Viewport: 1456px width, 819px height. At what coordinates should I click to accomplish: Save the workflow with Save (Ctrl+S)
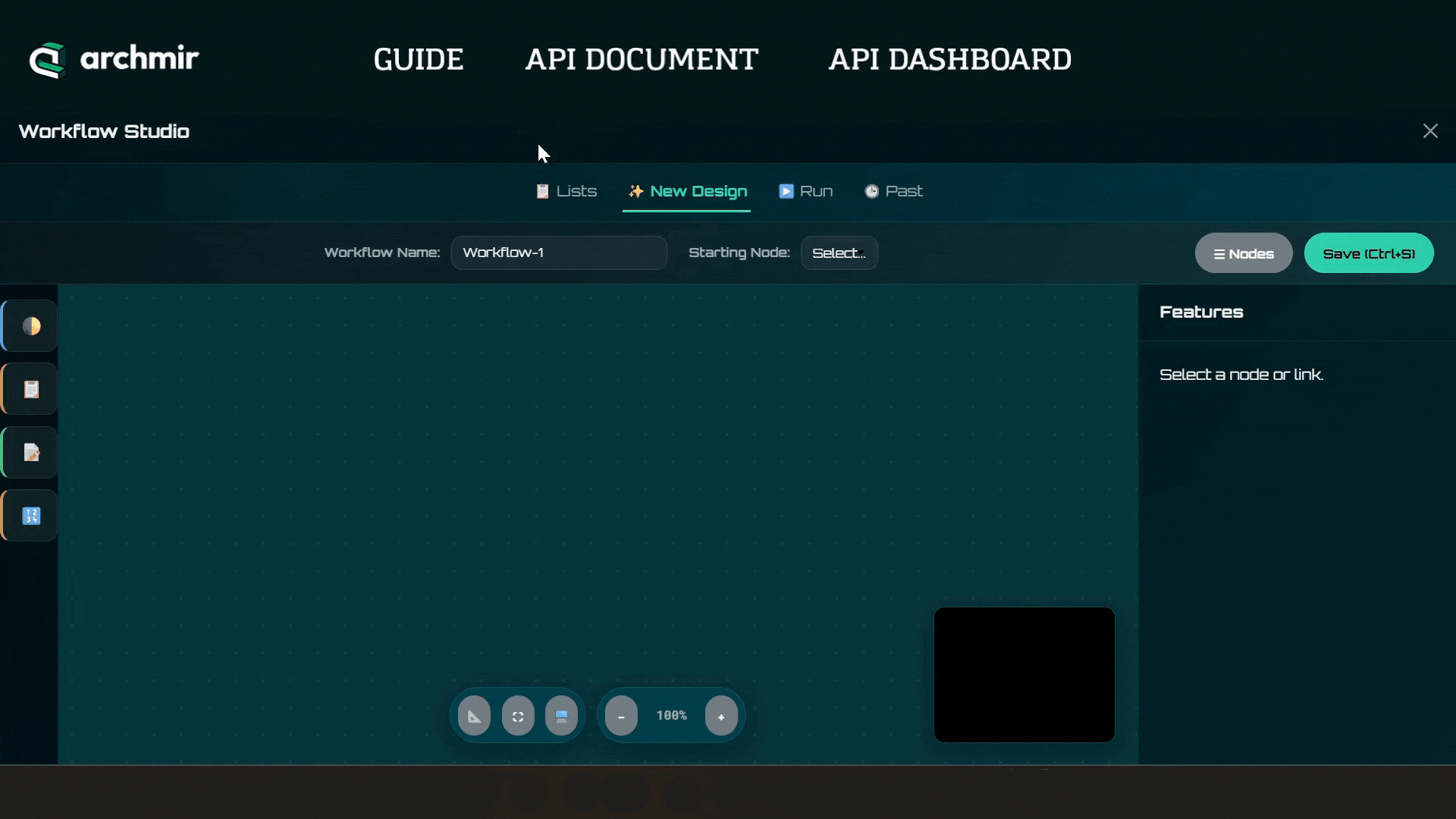1369,253
